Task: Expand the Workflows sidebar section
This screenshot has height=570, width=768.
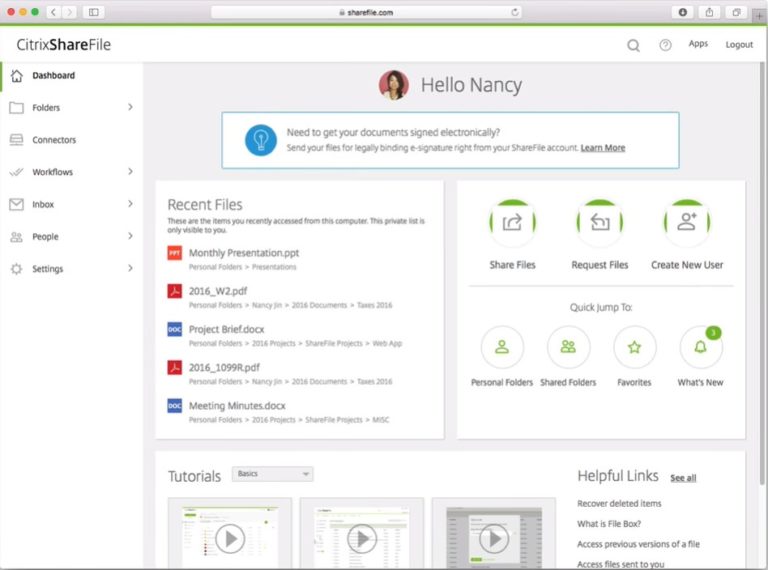Action: 130,172
